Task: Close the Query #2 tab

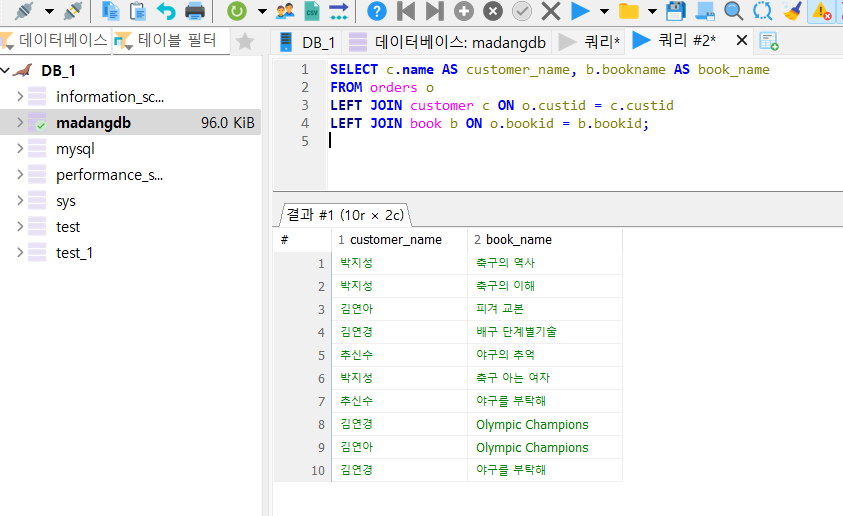Action: point(741,40)
